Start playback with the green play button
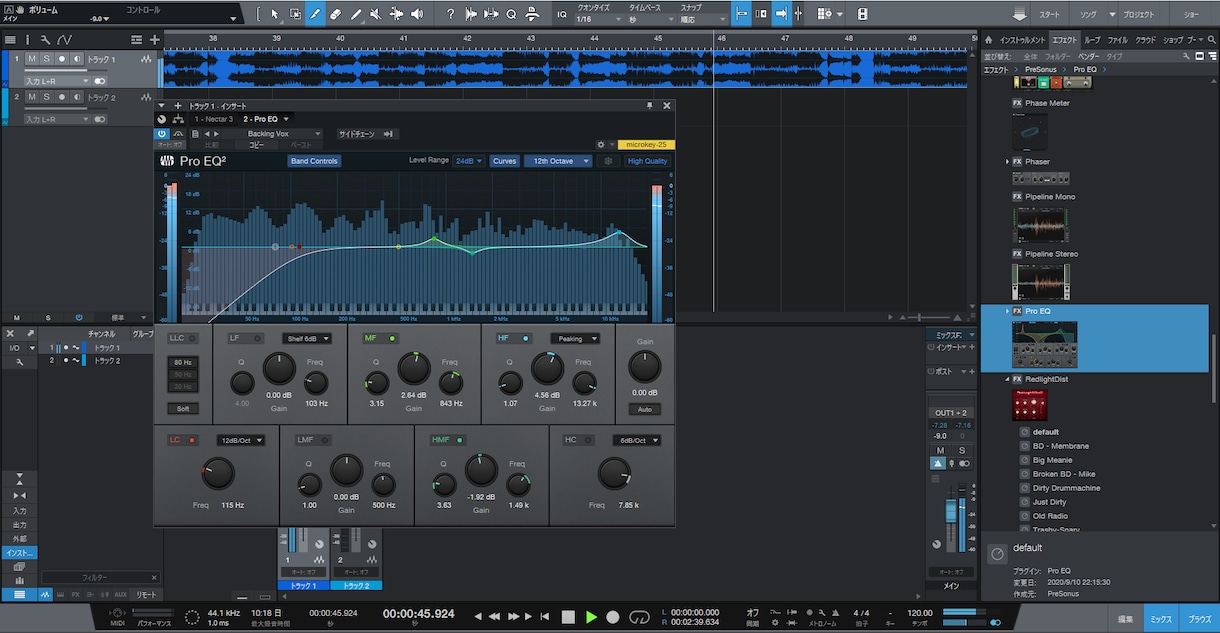This screenshot has height=633, width=1220. pos(591,617)
